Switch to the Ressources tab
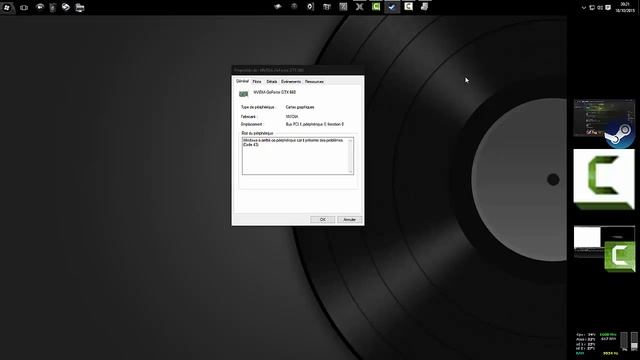Screen dimensions: 640x360 point(314,82)
